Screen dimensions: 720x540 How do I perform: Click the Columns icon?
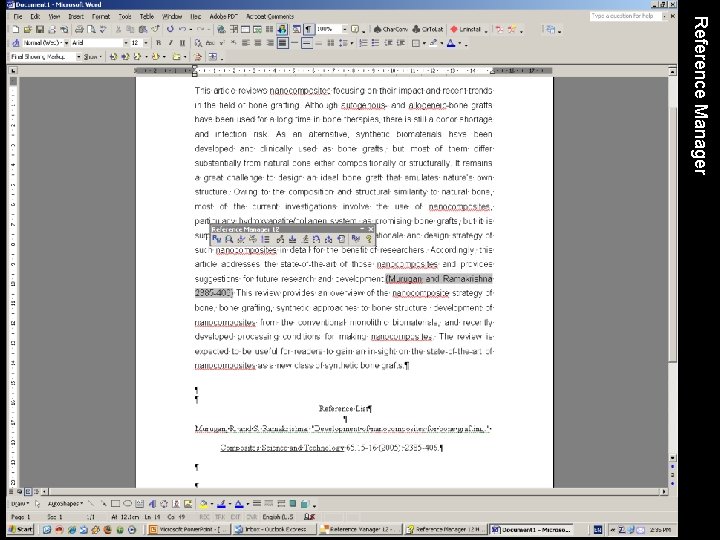tap(270, 29)
